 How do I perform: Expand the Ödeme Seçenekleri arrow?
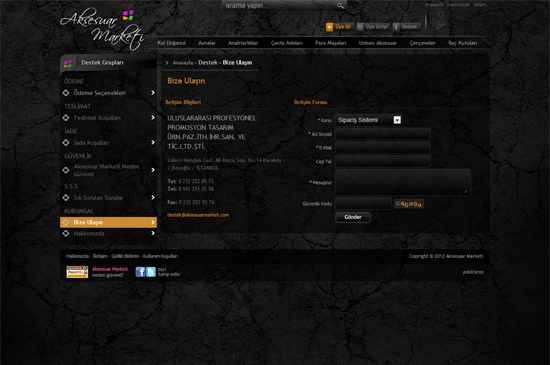tap(153, 93)
